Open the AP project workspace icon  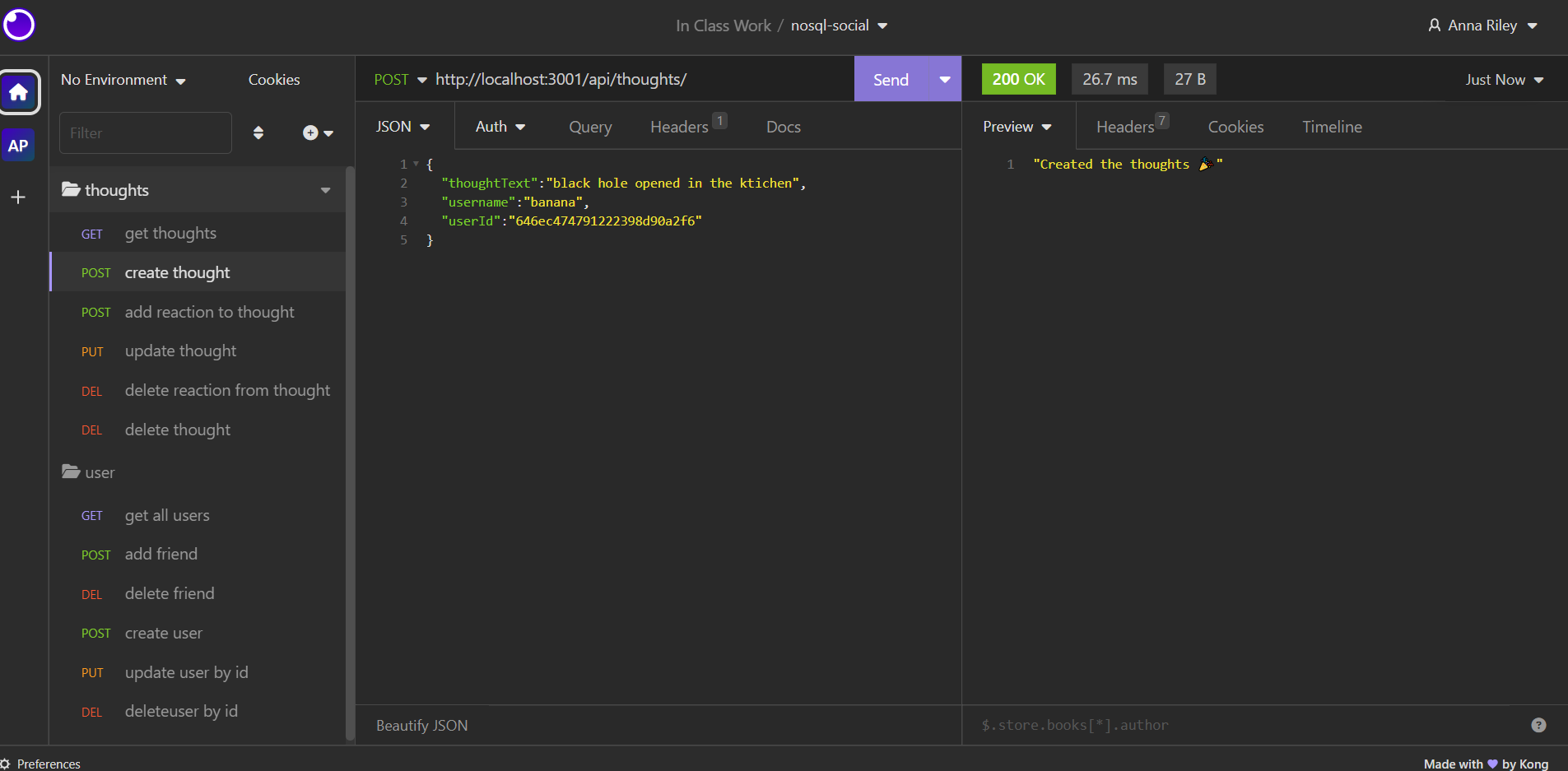coord(18,145)
